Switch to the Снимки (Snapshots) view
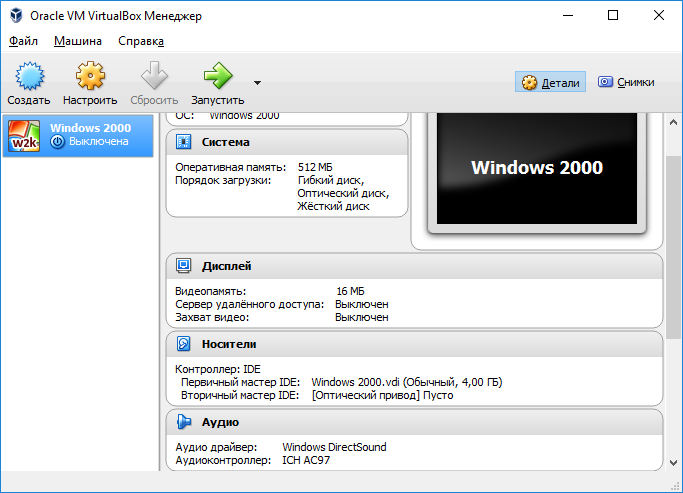This screenshot has height=493, width=683. (x=626, y=82)
